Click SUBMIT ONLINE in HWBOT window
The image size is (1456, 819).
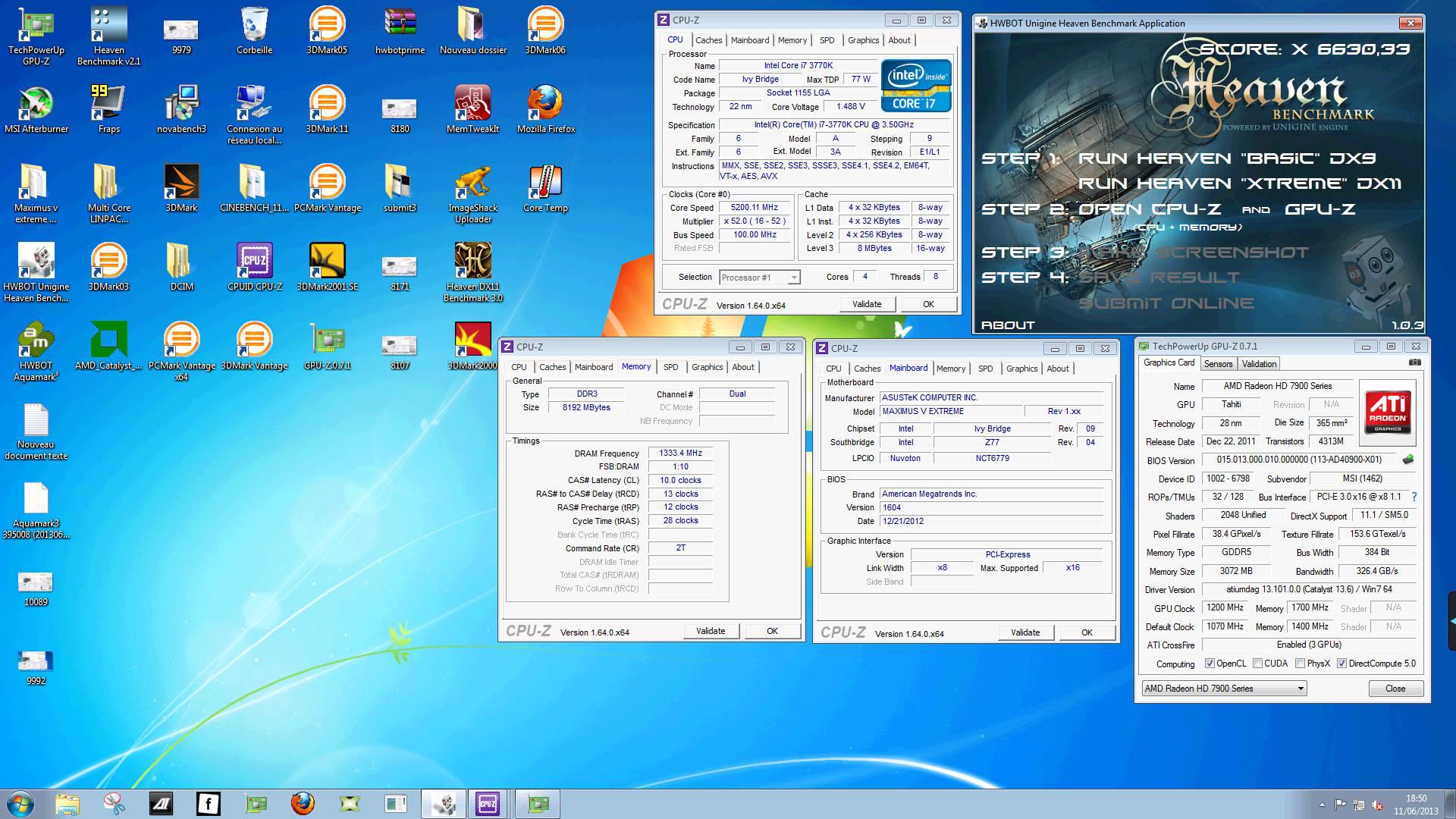pyautogui.click(x=1166, y=303)
